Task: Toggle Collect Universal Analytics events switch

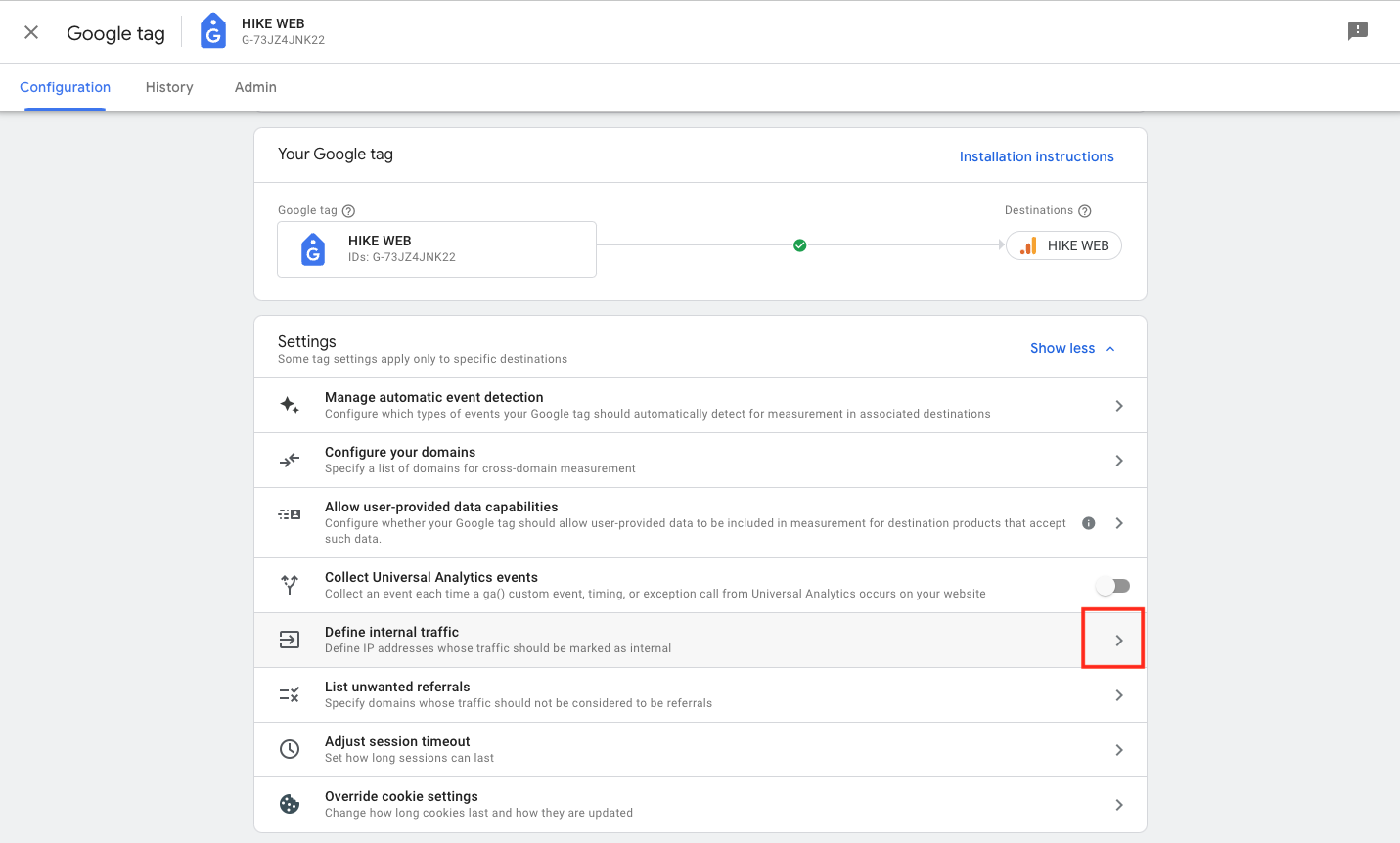Action: tap(1113, 586)
